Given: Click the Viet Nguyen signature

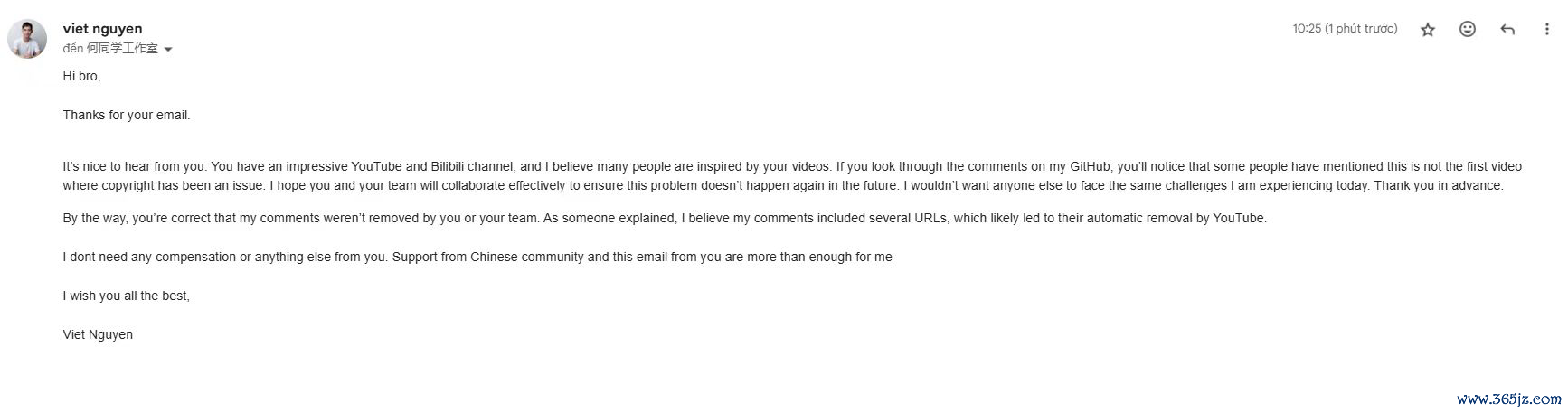Looking at the screenshot, I should [x=98, y=335].
